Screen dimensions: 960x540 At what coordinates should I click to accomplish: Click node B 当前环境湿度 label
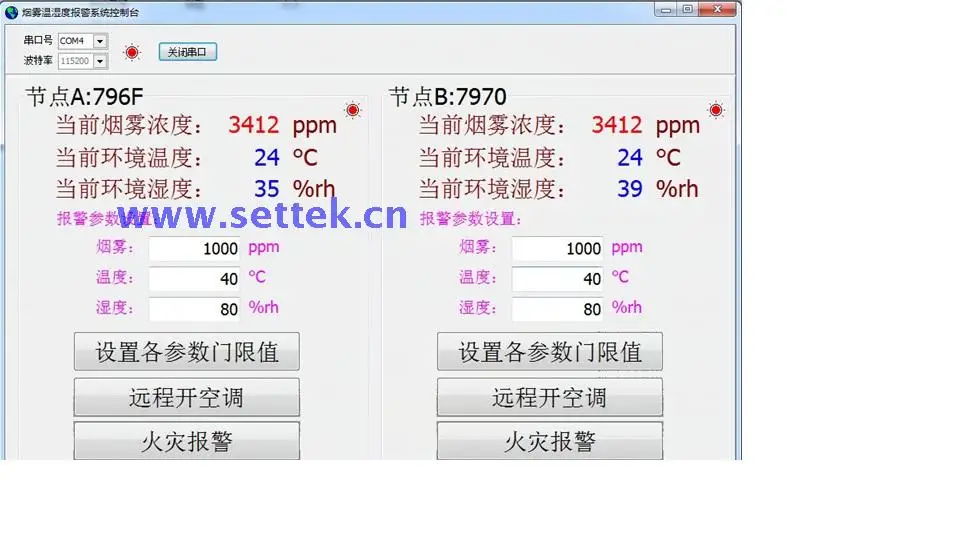[x=492, y=189]
